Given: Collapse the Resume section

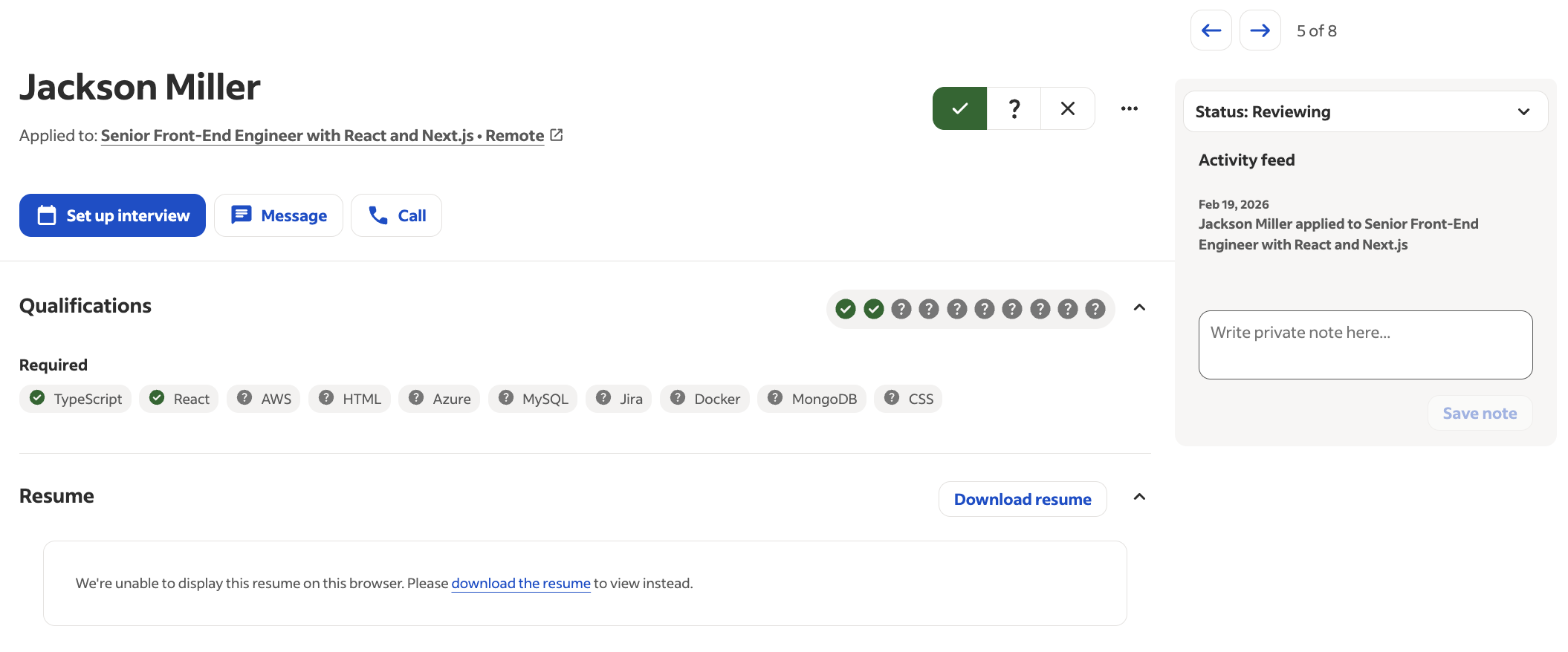Looking at the screenshot, I should tap(1138, 497).
